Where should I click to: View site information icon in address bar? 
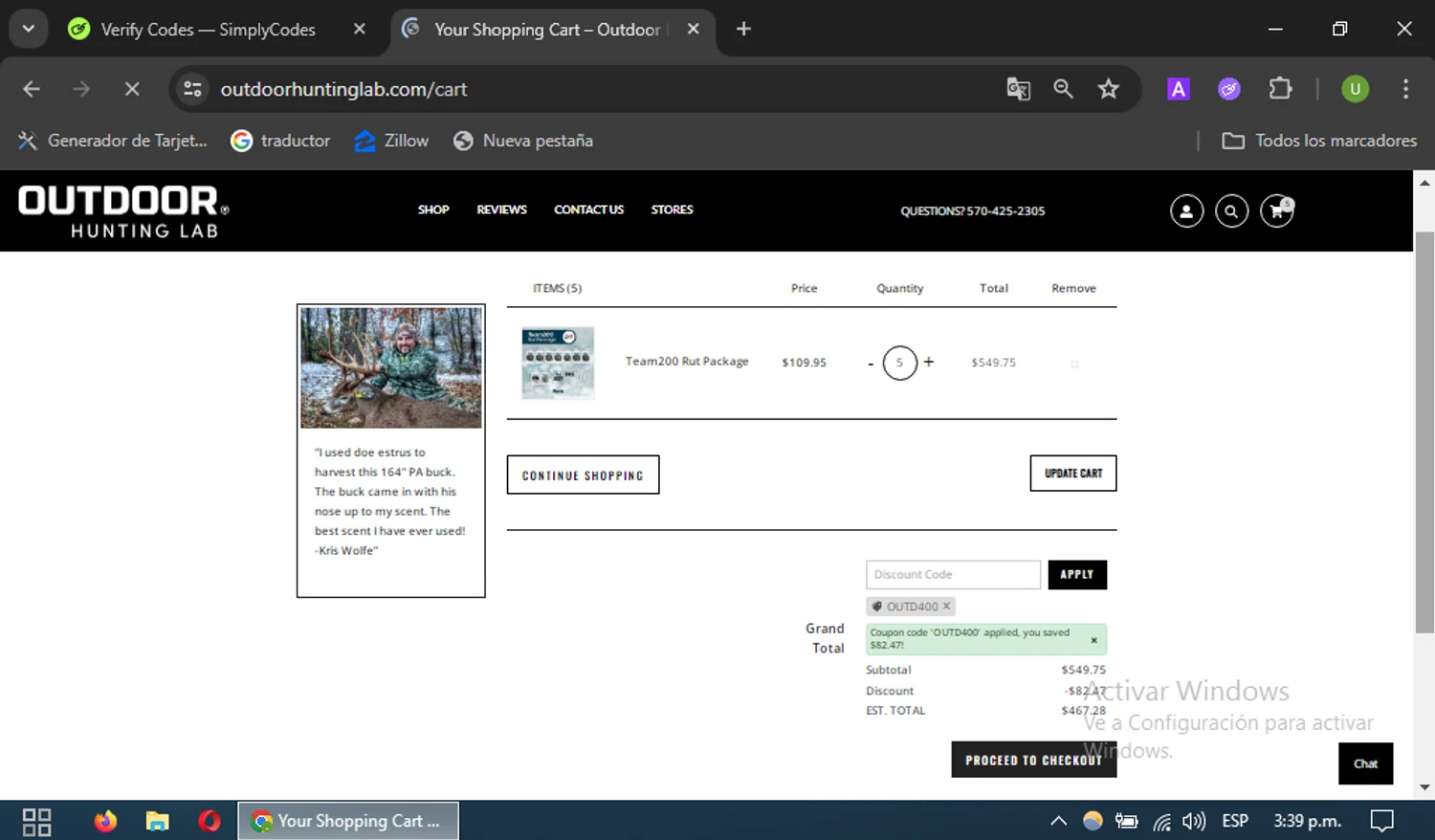(192, 89)
